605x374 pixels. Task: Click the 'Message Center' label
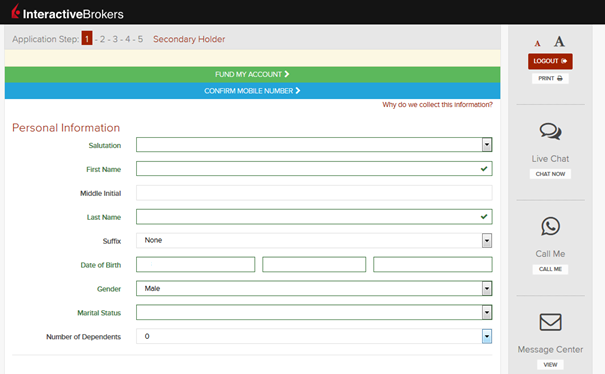(550, 349)
